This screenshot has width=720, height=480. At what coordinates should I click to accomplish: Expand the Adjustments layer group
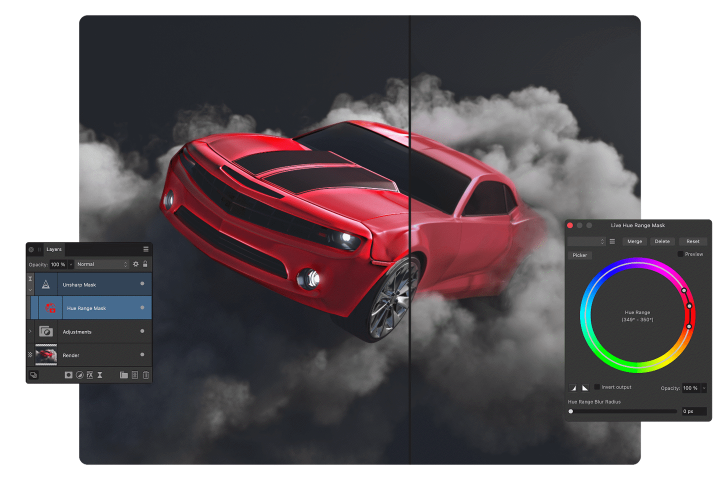[x=30, y=332]
